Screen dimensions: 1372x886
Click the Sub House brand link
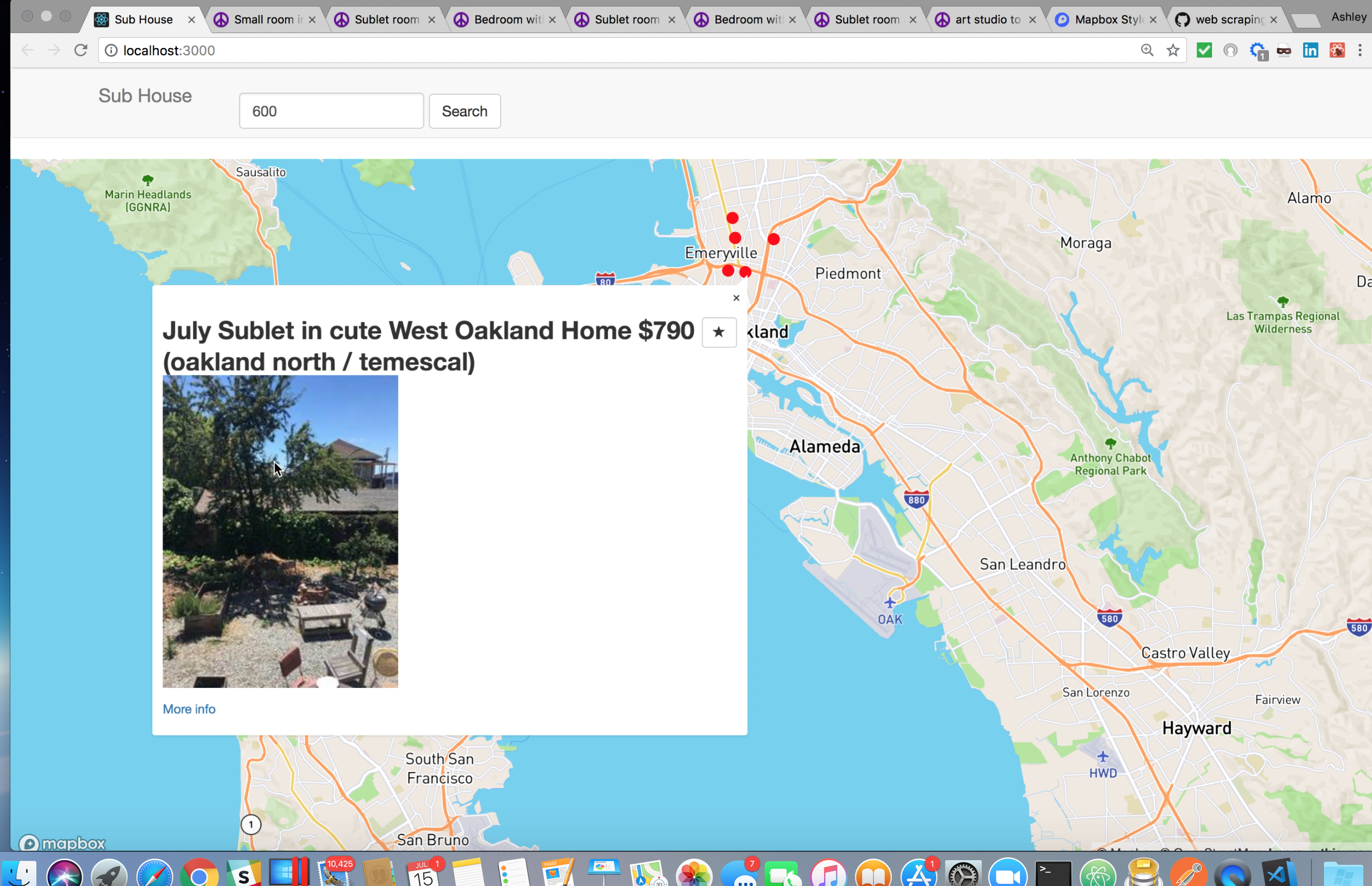point(145,96)
